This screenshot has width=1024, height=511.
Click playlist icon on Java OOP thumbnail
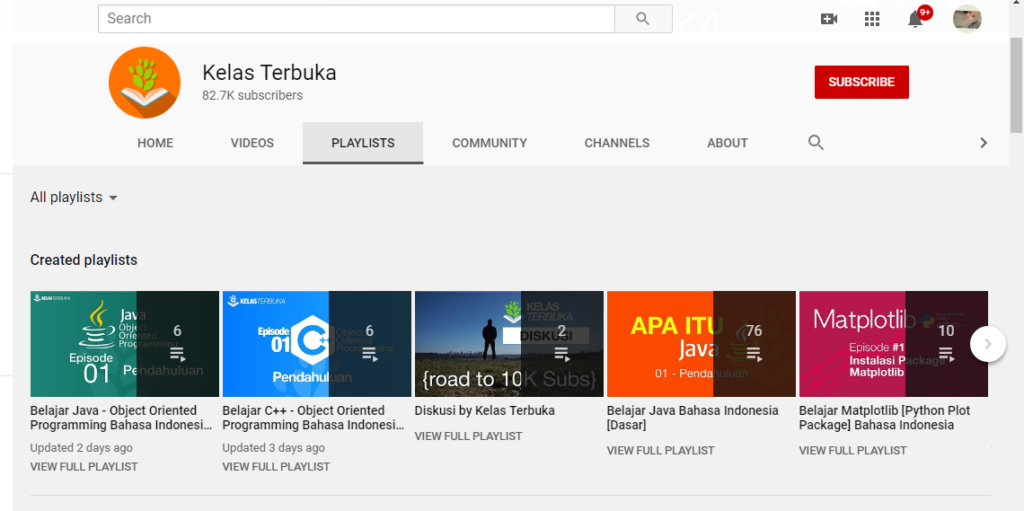pyautogui.click(x=178, y=354)
